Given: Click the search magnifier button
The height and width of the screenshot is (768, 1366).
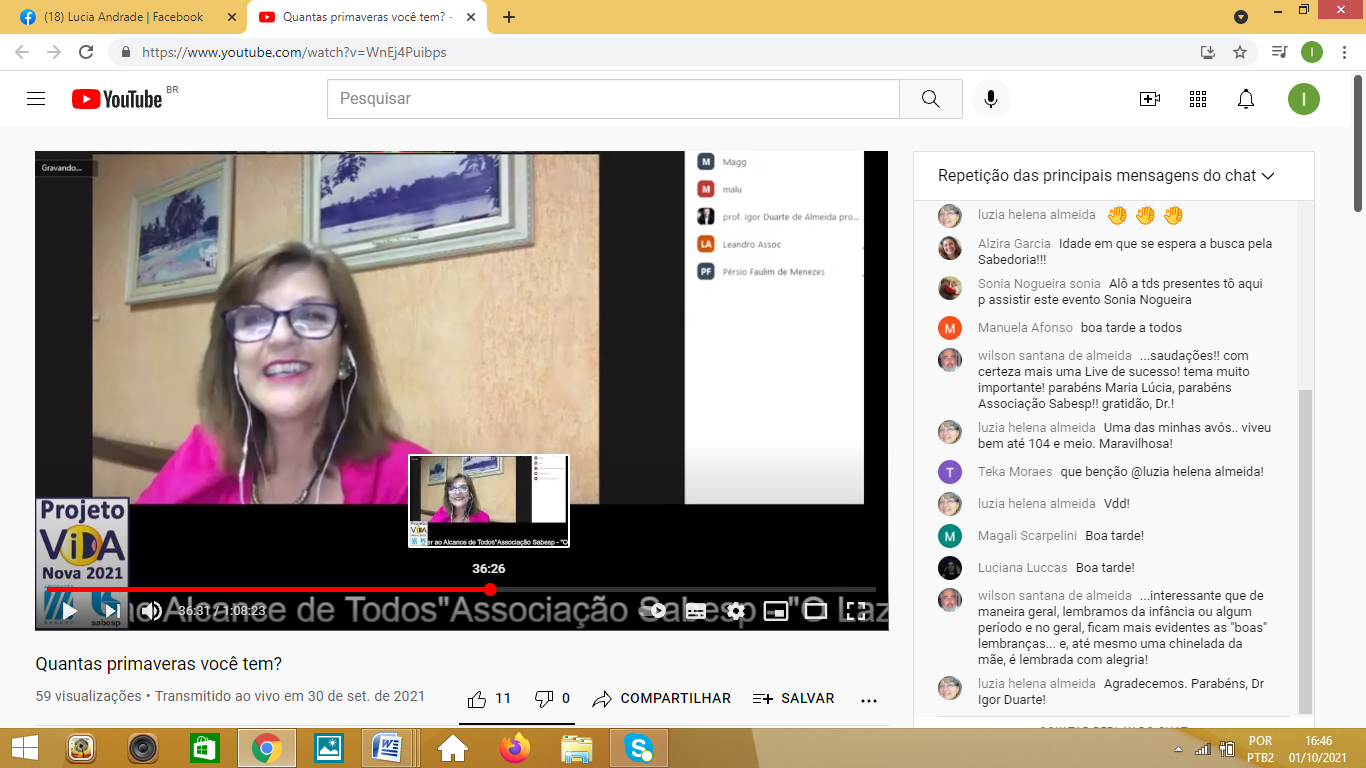Looking at the screenshot, I should point(931,99).
